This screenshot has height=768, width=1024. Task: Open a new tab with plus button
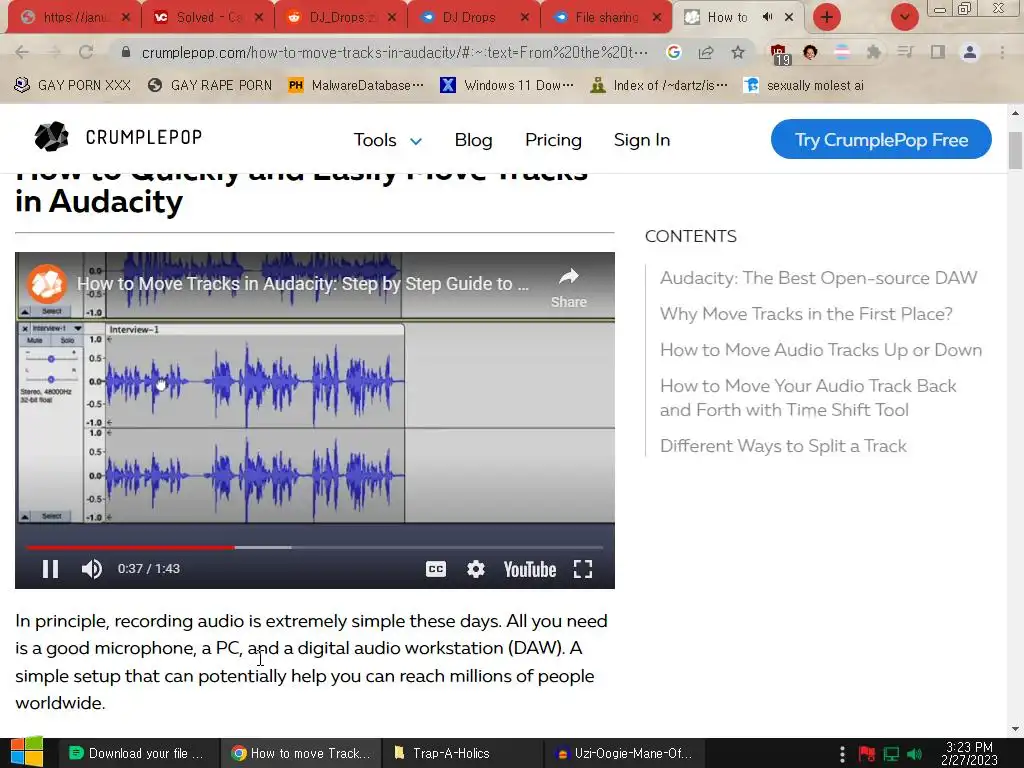point(826,17)
